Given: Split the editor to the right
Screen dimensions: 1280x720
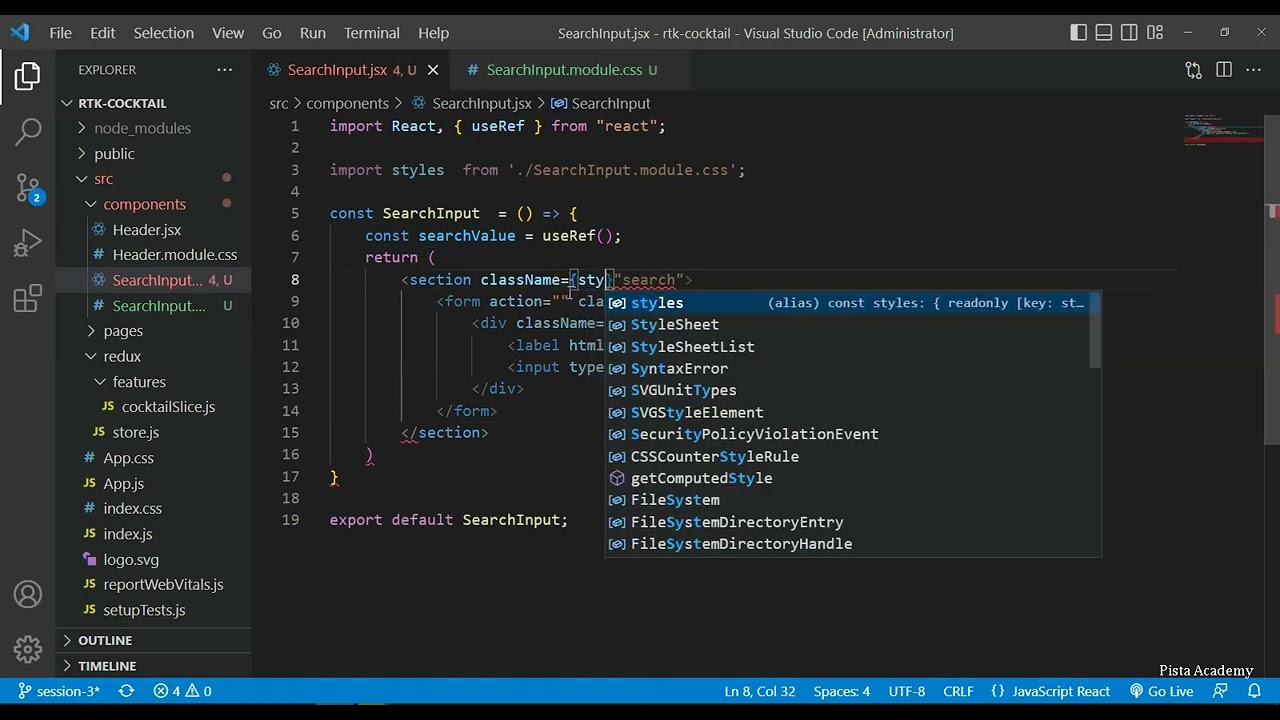Looking at the screenshot, I should (1224, 70).
